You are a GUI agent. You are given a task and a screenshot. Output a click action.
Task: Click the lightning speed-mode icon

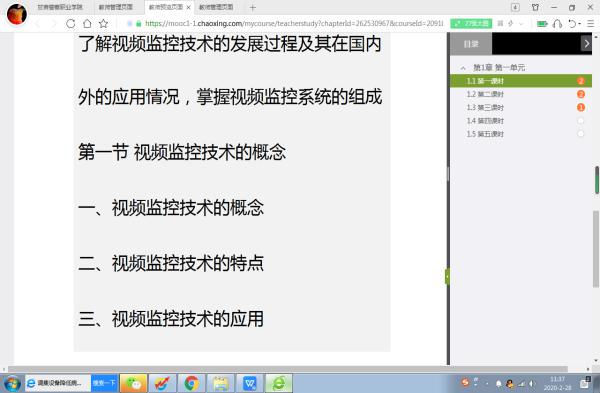pyautogui.click(x=511, y=23)
